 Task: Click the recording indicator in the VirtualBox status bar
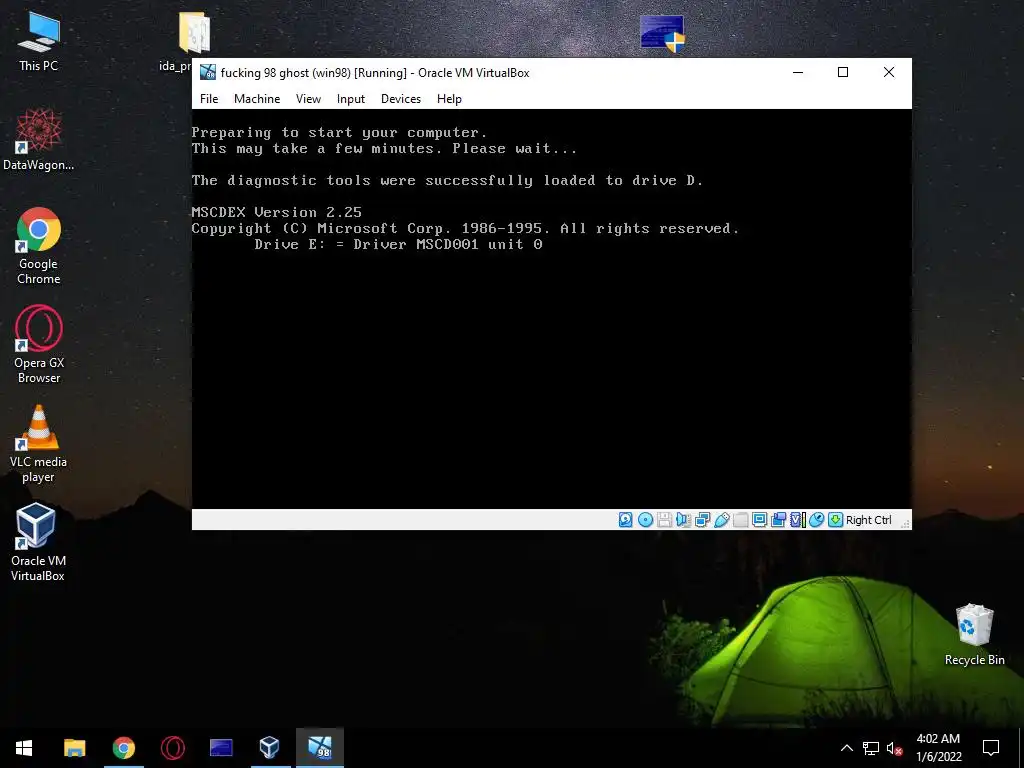[x=778, y=520]
